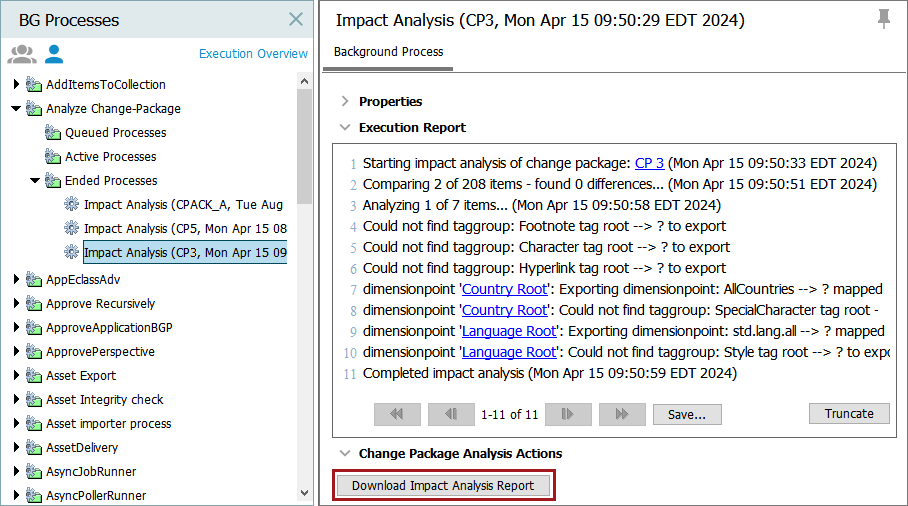
Task: Click the Queued Processes folder icon
Action: pyautogui.click(x=53, y=133)
